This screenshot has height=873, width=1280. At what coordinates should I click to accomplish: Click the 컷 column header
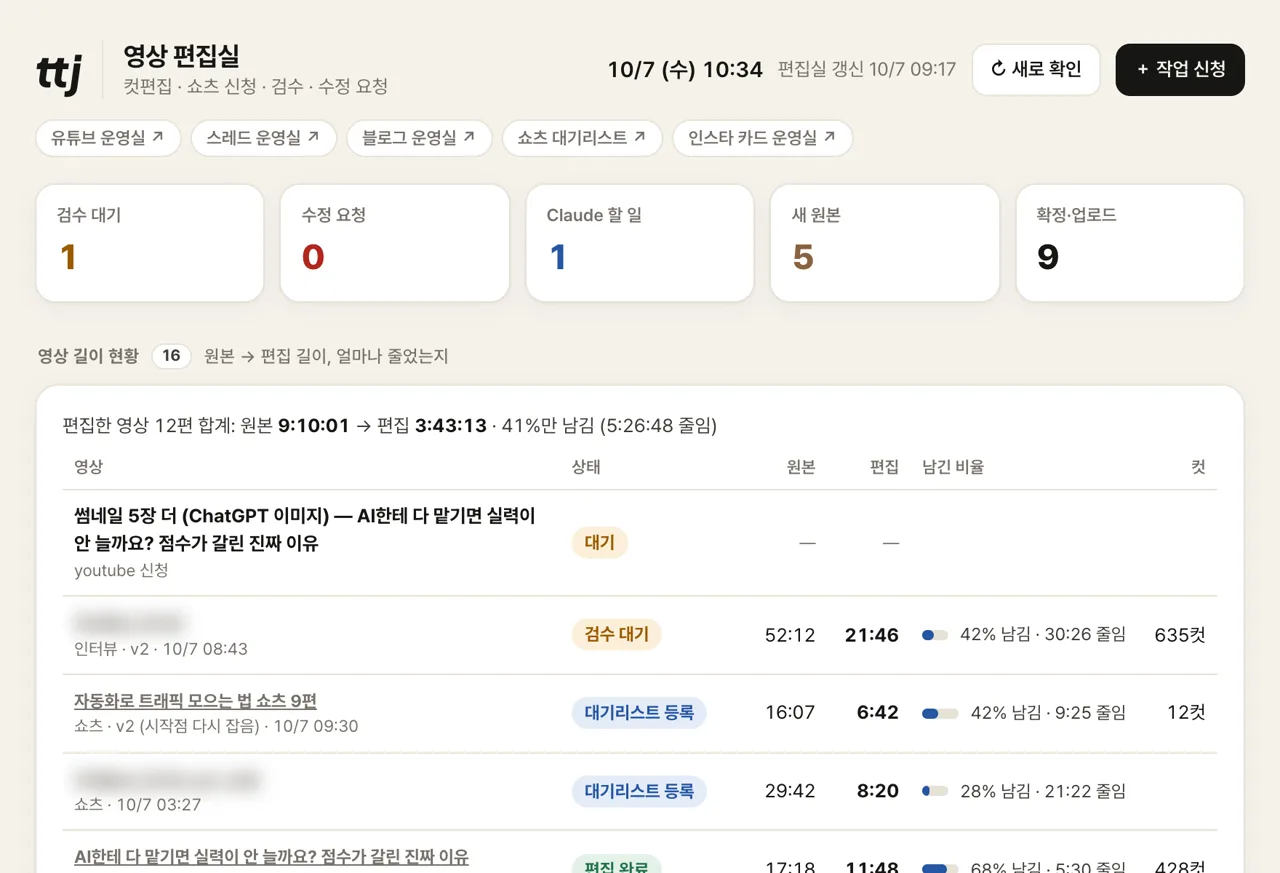(1198, 467)
